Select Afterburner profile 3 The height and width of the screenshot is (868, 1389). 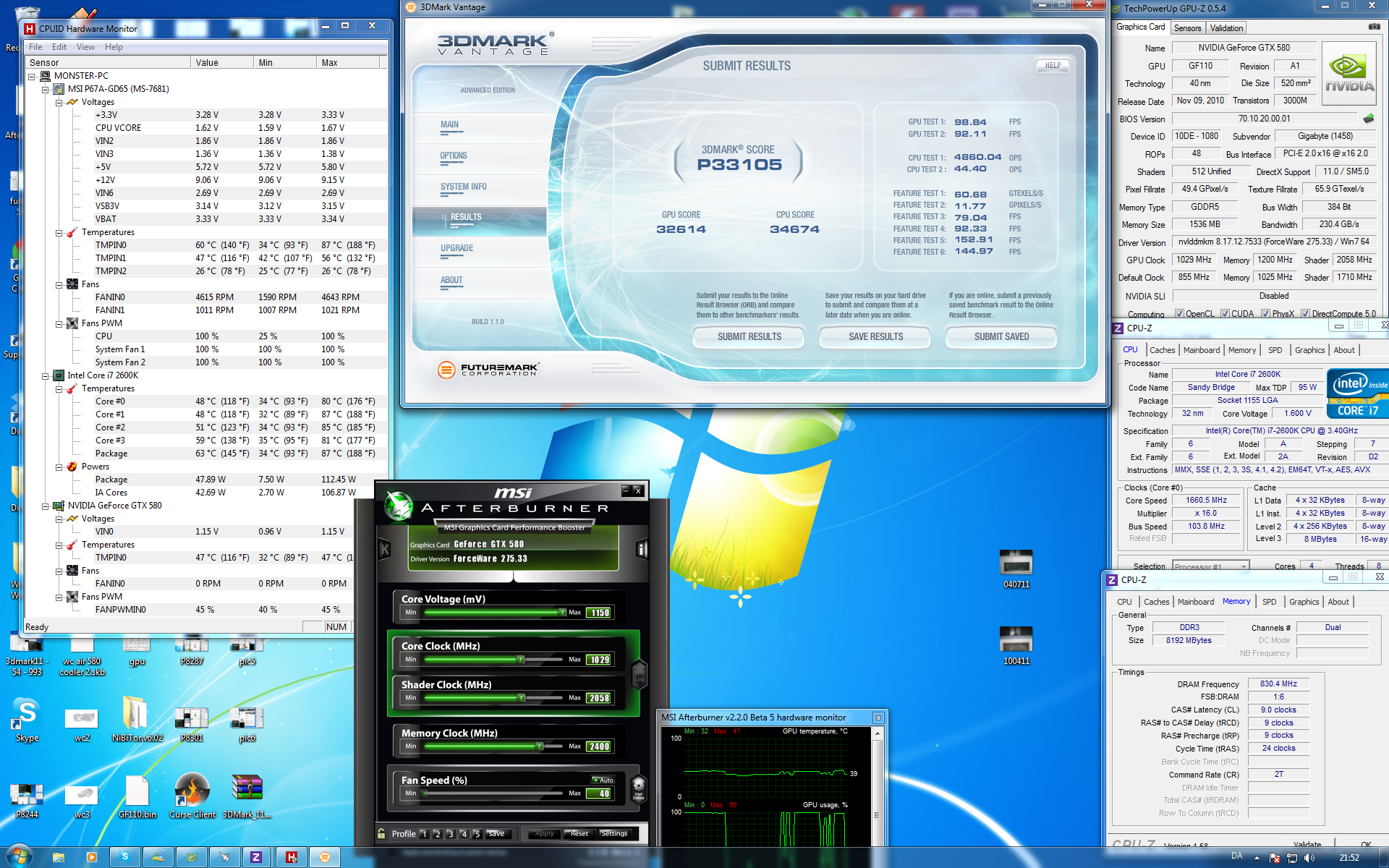(x=450, y=834)
